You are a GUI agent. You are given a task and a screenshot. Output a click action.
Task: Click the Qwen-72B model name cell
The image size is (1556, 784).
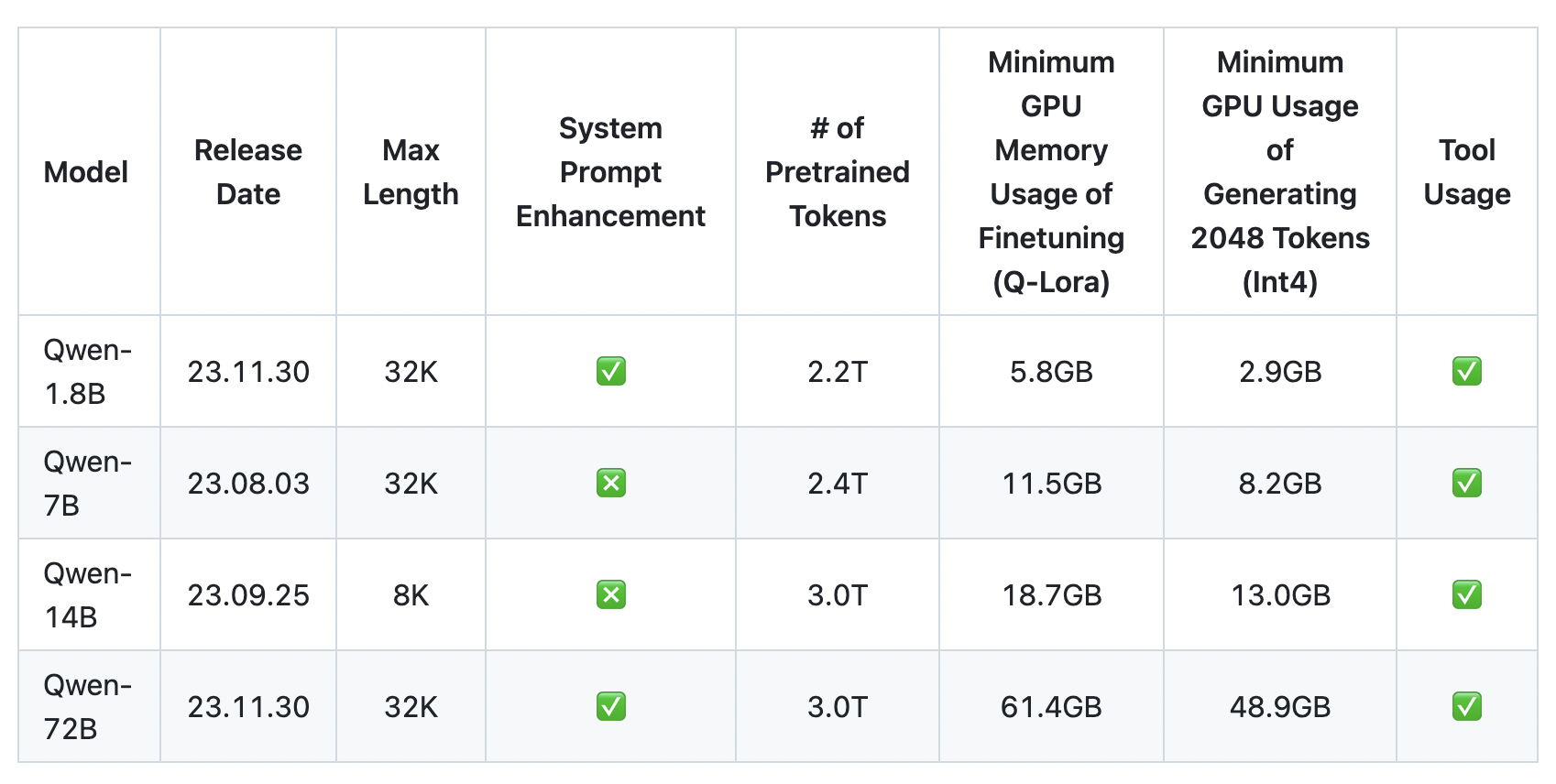pos(88,707)
